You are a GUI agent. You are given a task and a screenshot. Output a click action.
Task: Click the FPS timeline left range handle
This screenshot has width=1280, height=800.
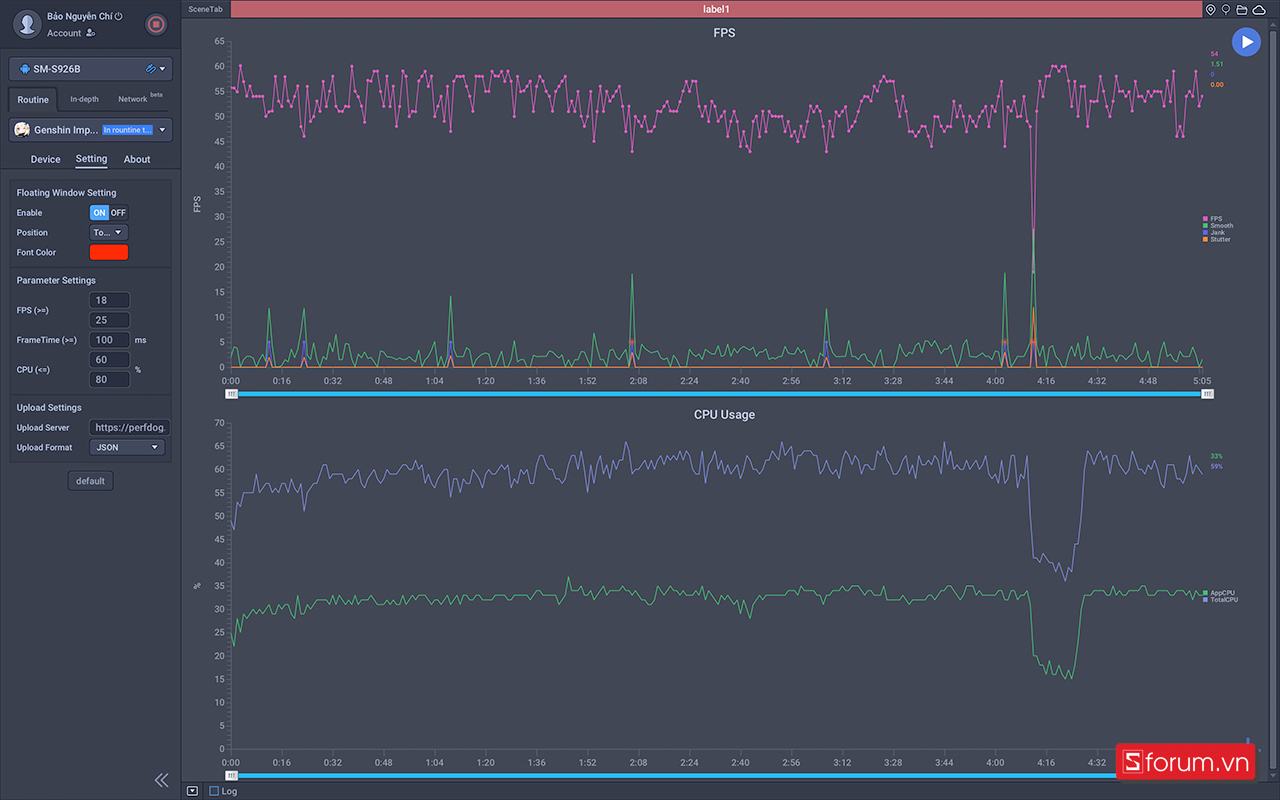tap(232, 394)
